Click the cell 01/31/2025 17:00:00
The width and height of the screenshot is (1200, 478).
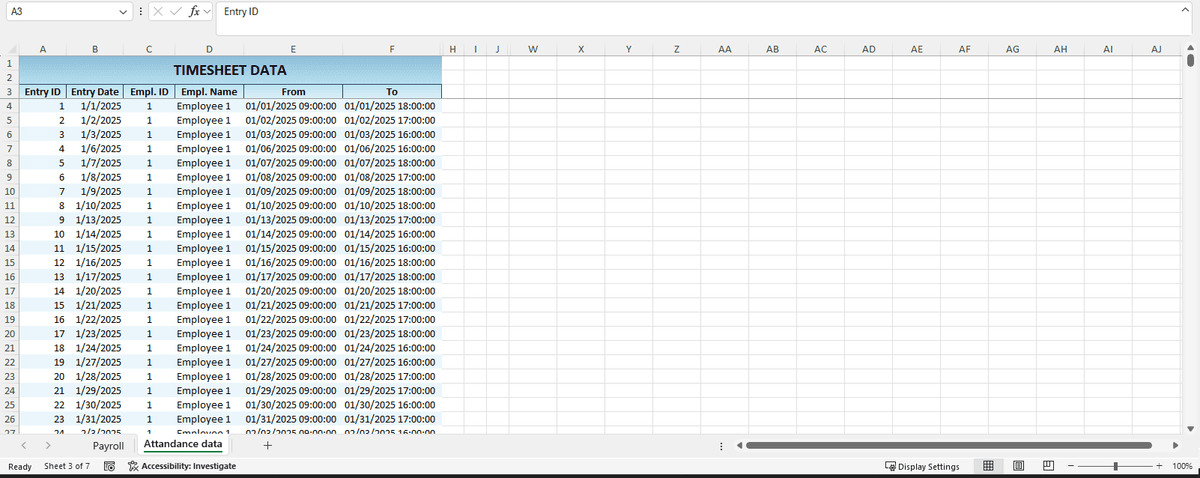click(392, 419)
